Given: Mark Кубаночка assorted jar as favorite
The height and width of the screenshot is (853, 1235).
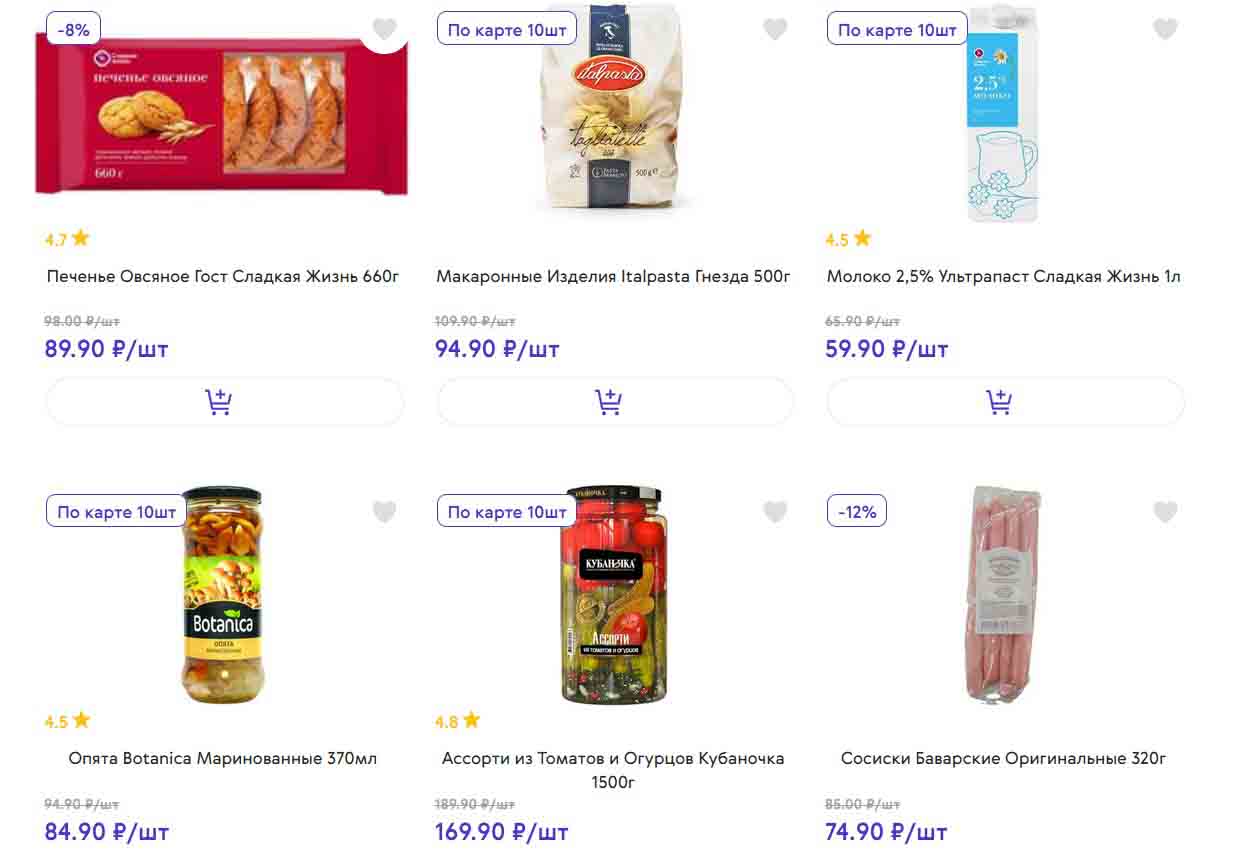Looking at the screenshot, I should 775,512.
